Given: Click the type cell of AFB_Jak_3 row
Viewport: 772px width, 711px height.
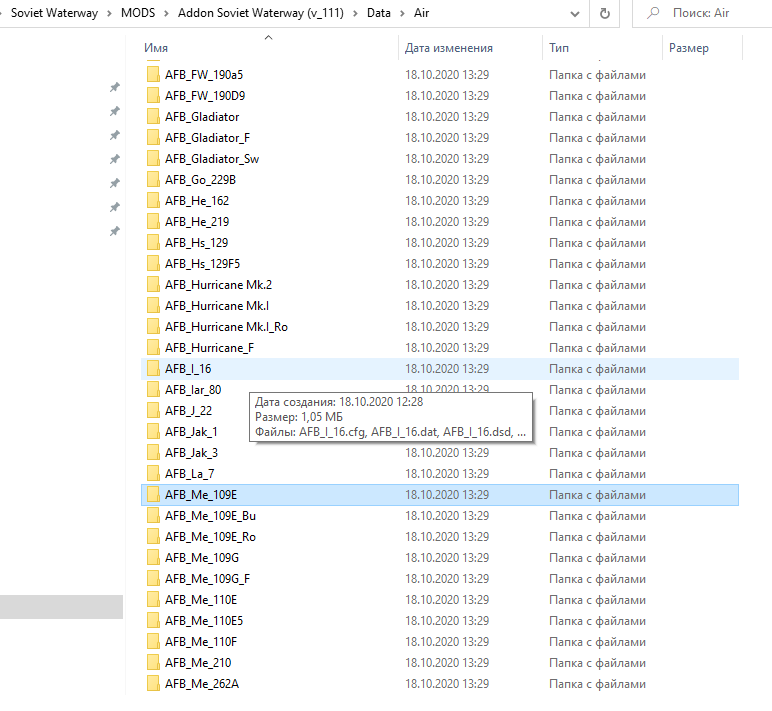Looking at the screenshot, I should [x=597, y=453].
